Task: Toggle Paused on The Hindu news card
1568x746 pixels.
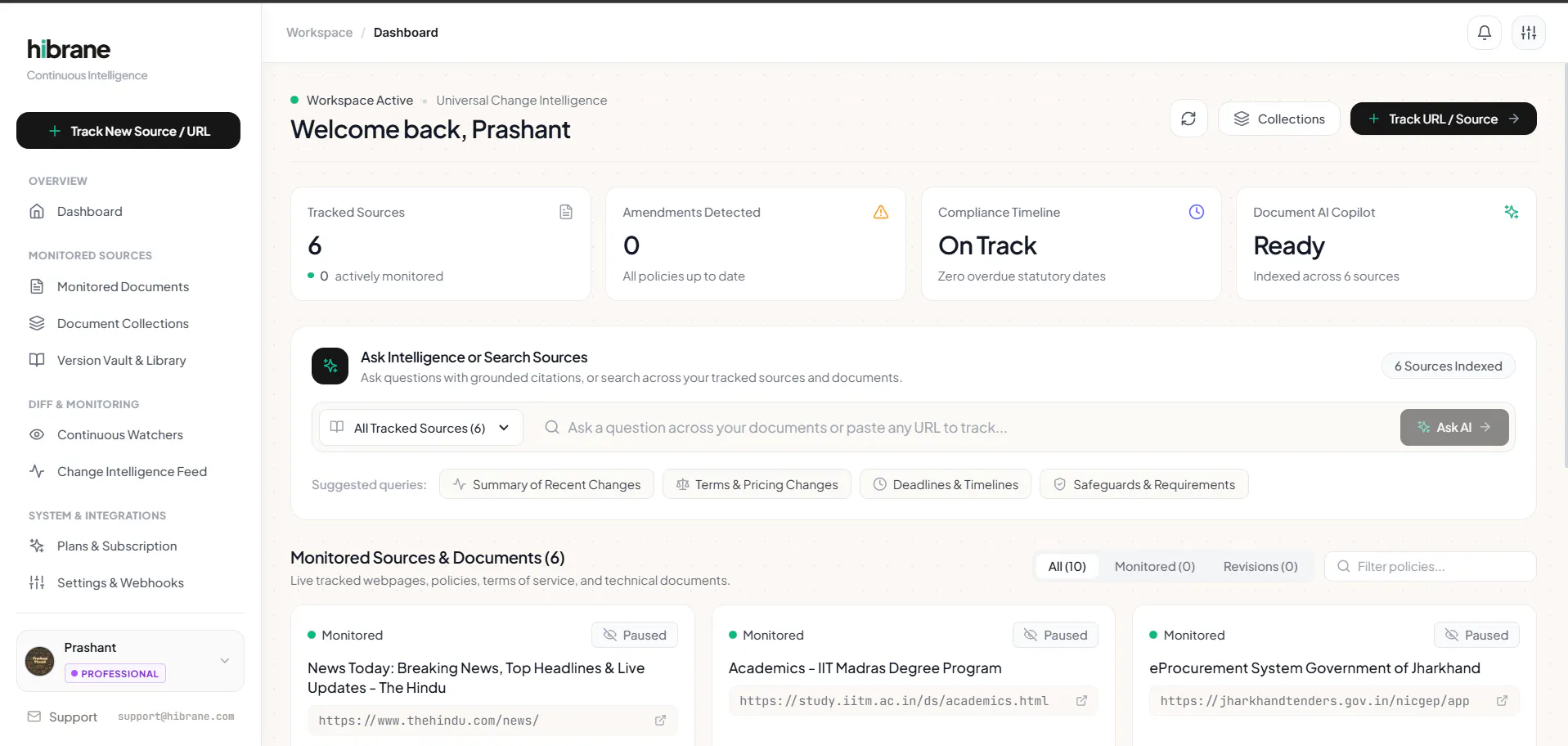Action: pos(635,635)
